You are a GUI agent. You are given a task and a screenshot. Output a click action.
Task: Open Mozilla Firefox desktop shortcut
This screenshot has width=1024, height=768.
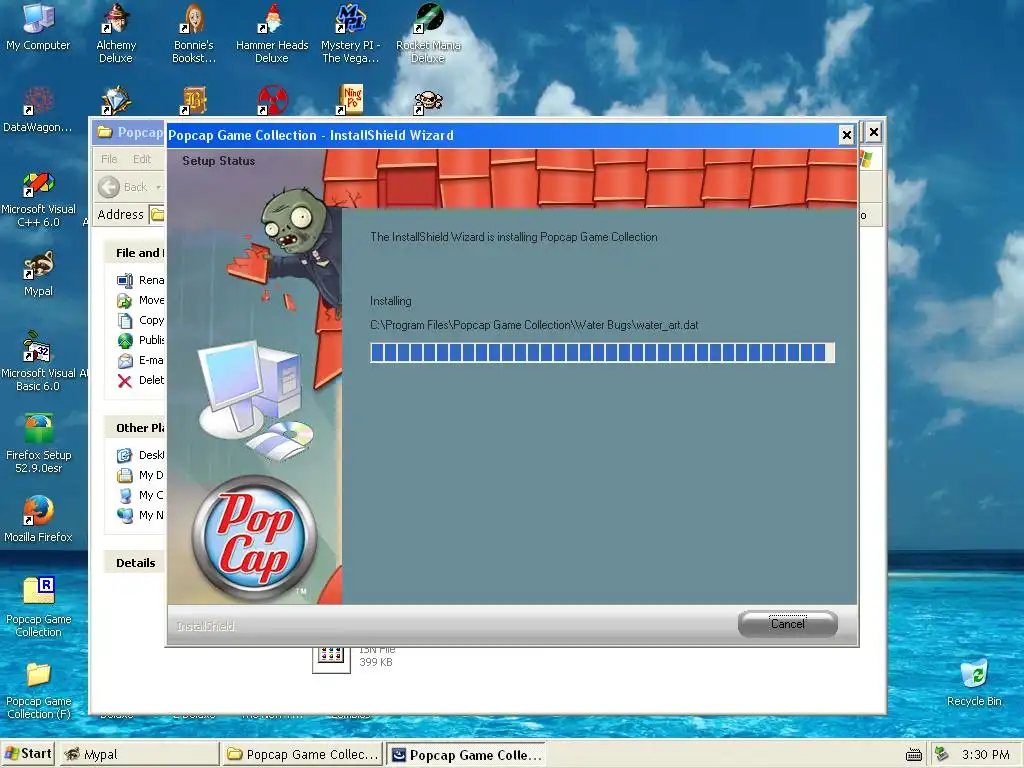(x=38, y=519)
